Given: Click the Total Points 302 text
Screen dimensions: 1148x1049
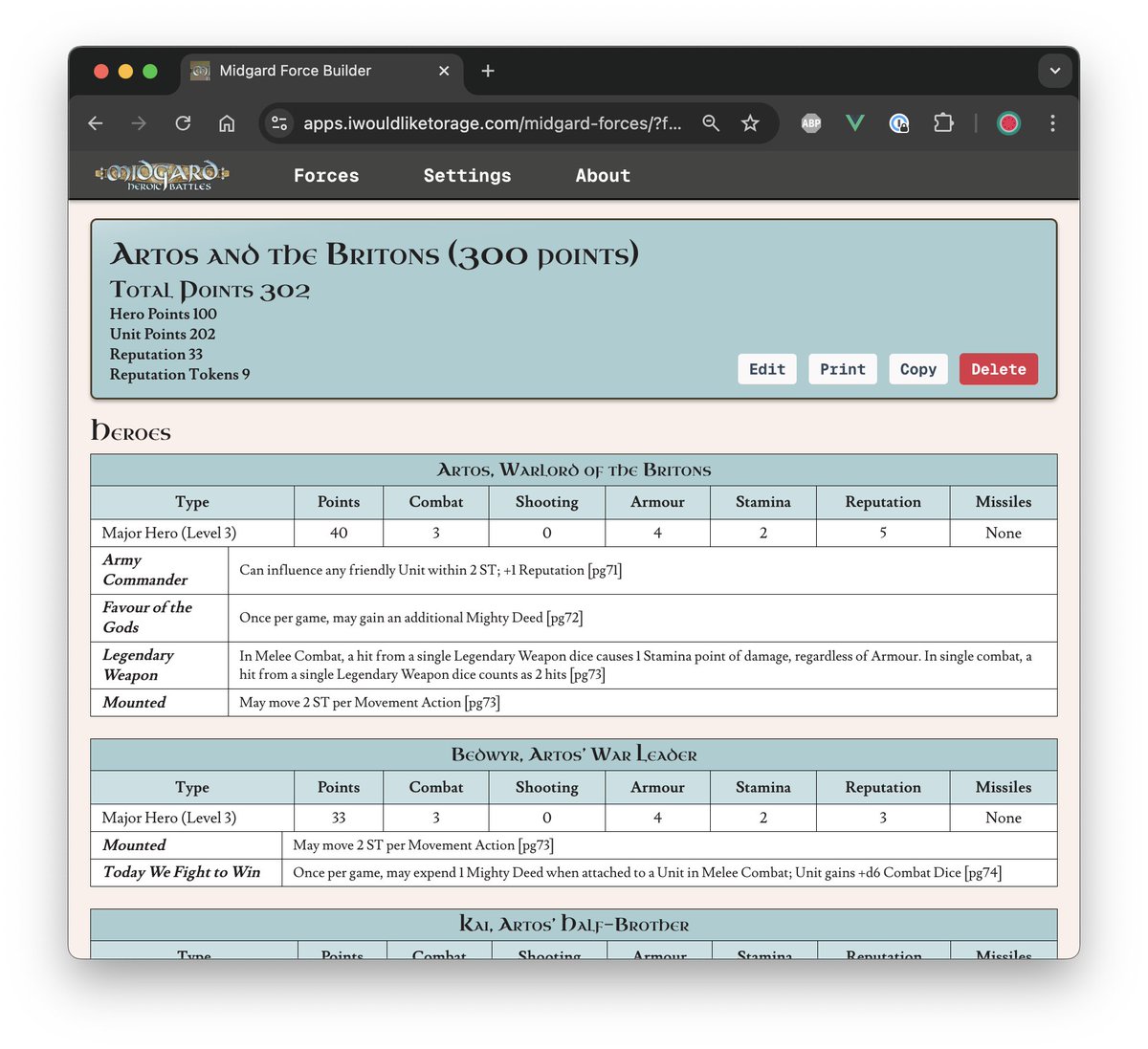Looking at the screenshot, I should click(x=210, y=290).
